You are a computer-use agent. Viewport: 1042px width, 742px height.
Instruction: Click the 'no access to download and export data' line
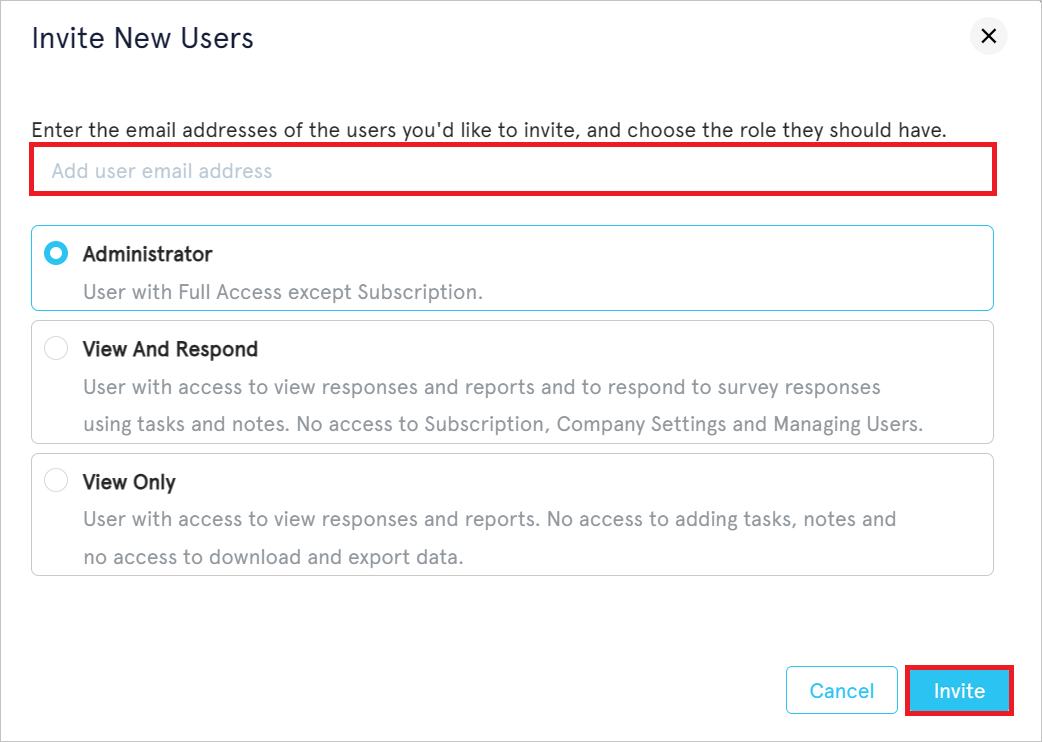(273, 557)
